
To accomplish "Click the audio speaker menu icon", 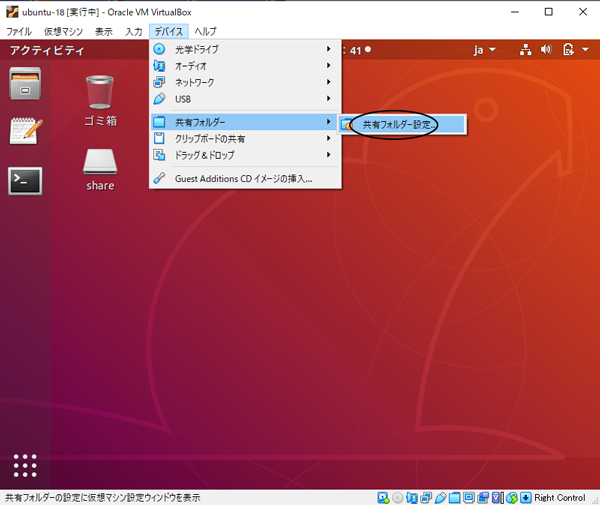I will pyautogui.click(x=159, y=66).
